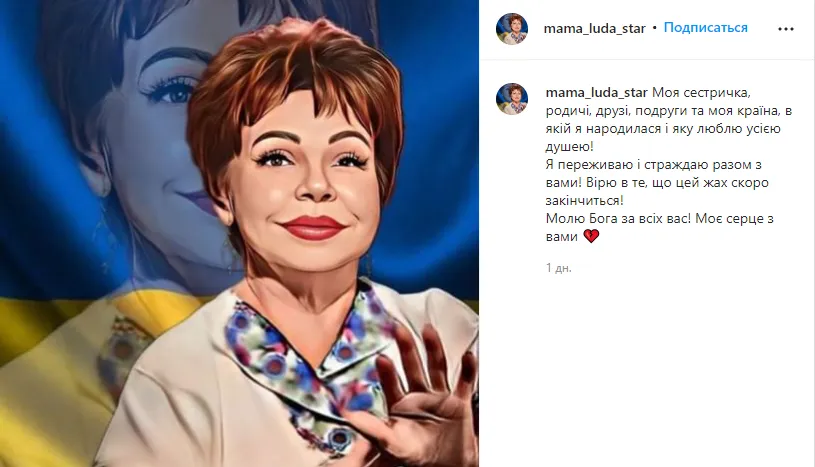This screenshot has height=467, width=815.
Task: Click the caption line starting 'Я переживаю'
Action: [x=654, y=165]
